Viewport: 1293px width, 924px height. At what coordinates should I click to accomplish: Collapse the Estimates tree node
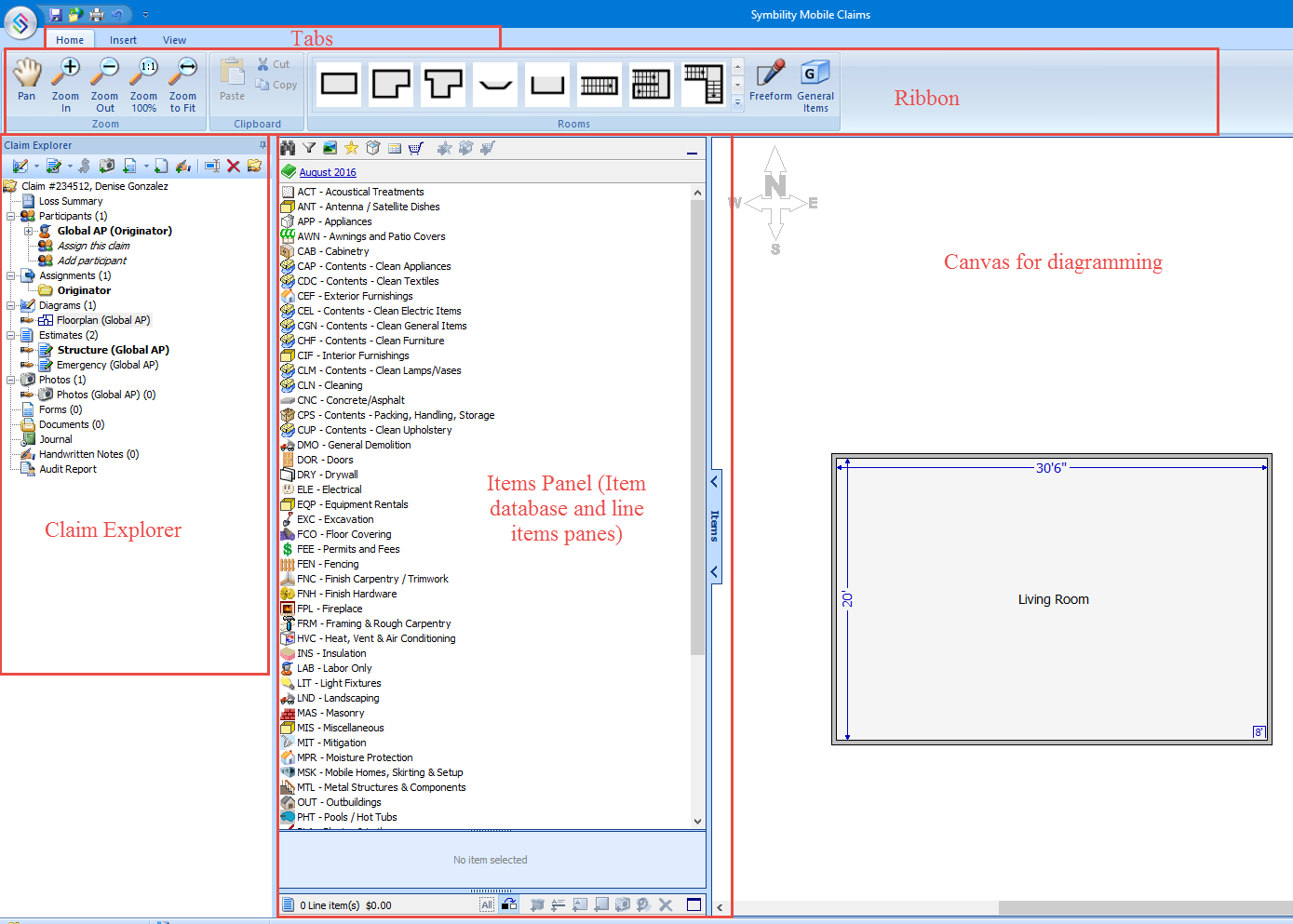(11, 335)
